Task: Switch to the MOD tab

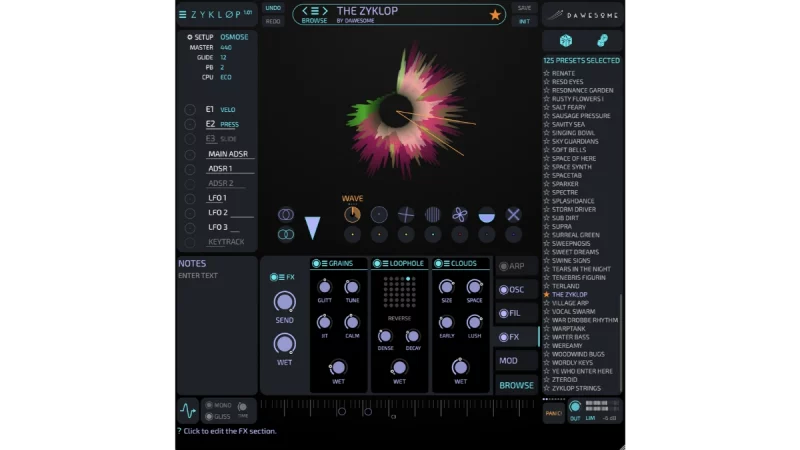Action: (509, 361)
